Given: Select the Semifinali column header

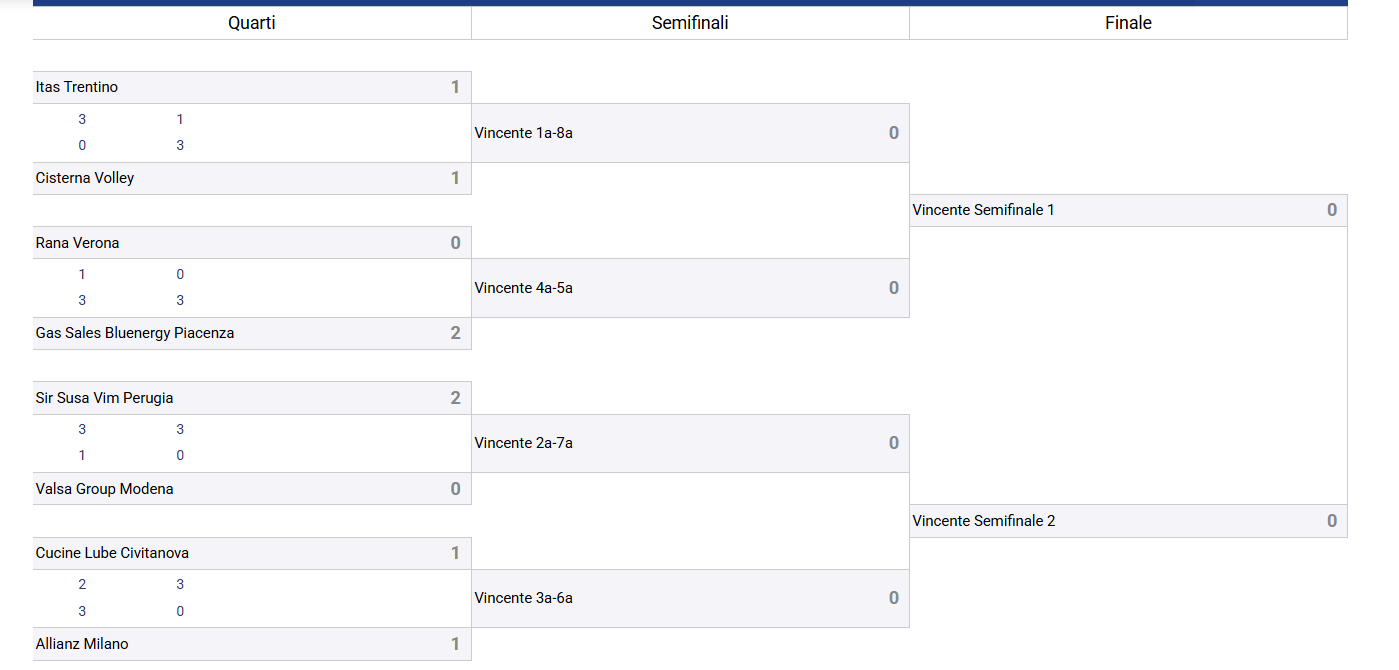Looking at the screenshot, I should pos(690,23).
